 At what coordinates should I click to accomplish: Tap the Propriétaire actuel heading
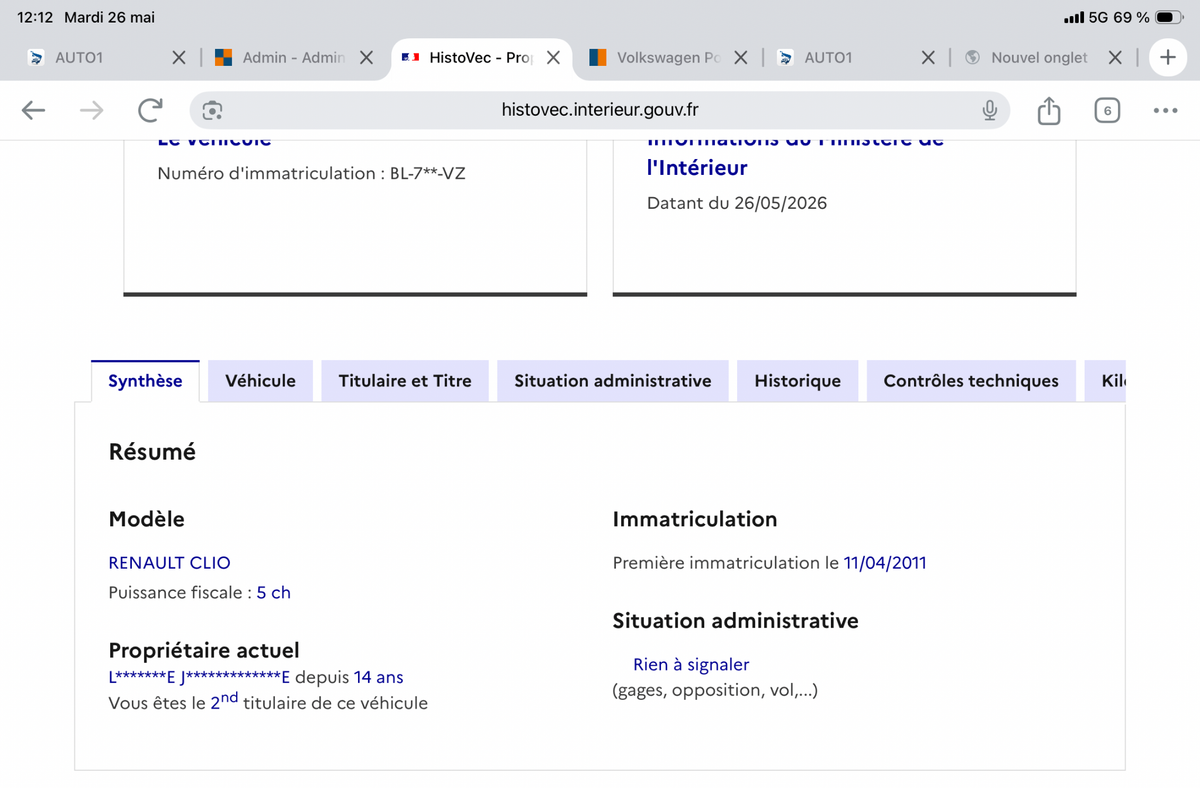[204, 651]
